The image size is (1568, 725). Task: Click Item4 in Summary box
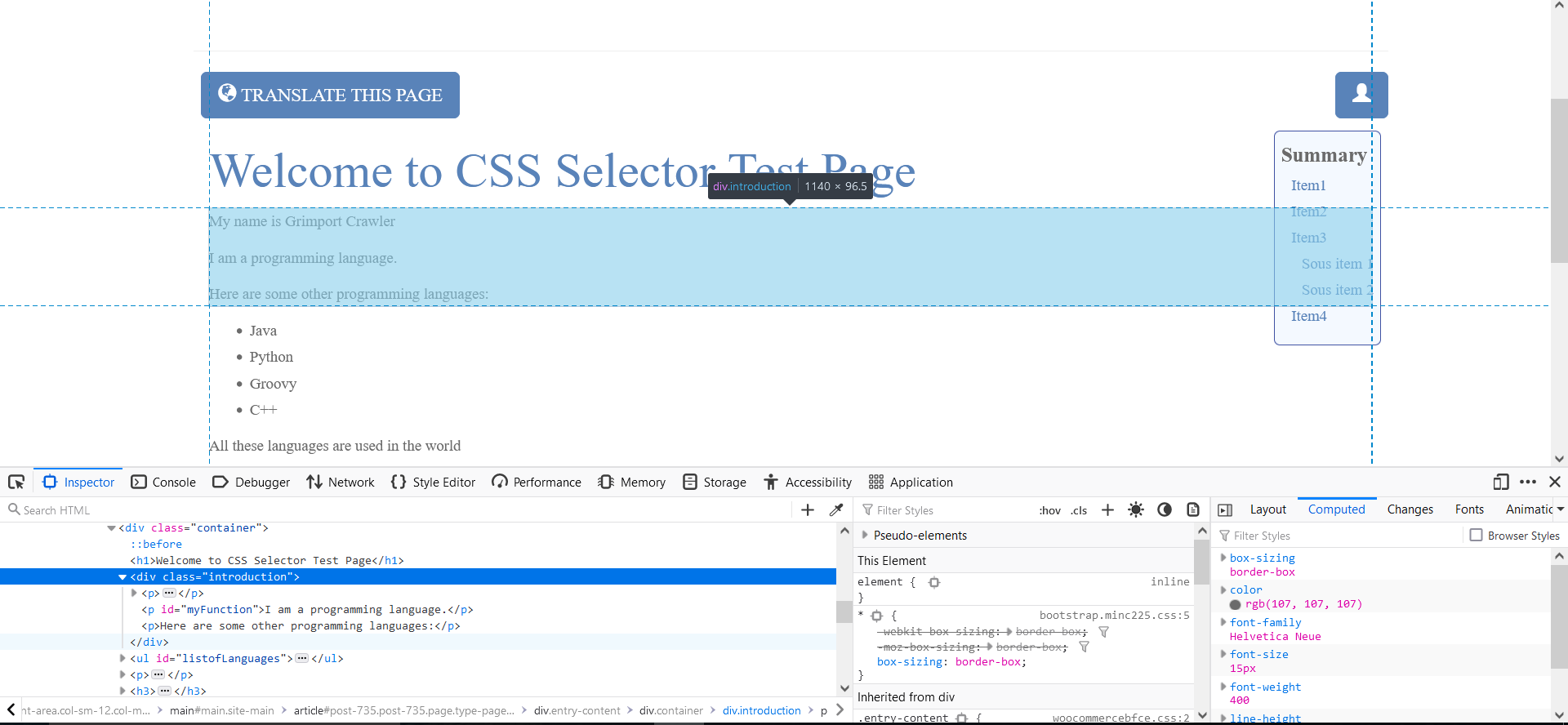tap(1308, 316)
